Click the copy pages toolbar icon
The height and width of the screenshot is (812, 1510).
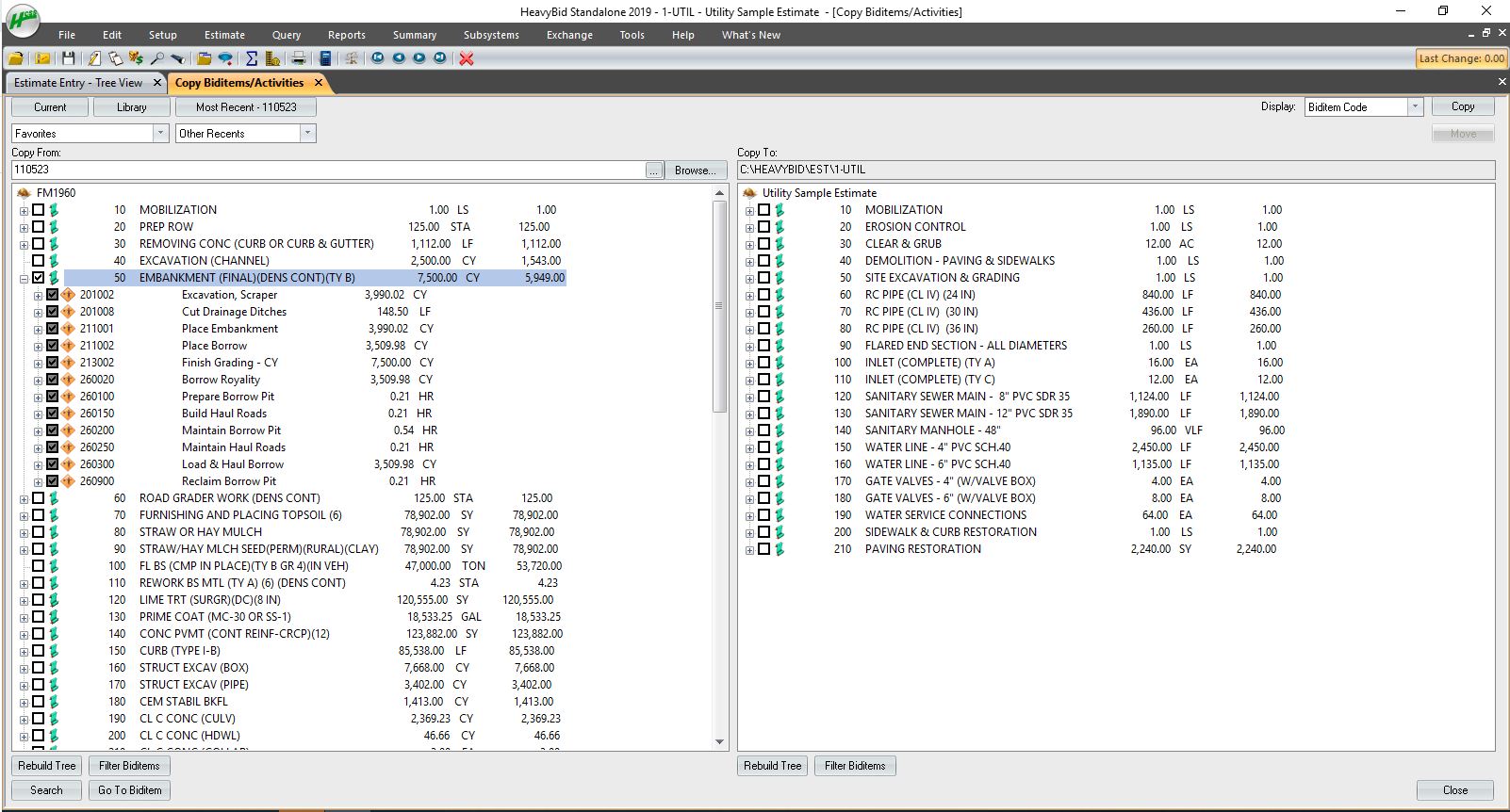[115, 58]
